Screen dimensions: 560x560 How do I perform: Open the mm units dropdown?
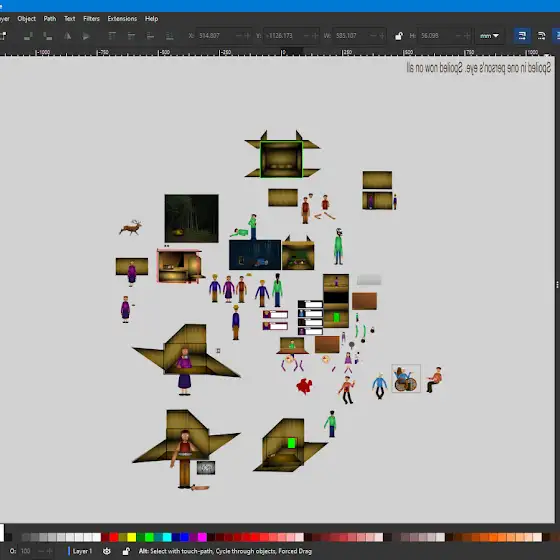[489, 36]
